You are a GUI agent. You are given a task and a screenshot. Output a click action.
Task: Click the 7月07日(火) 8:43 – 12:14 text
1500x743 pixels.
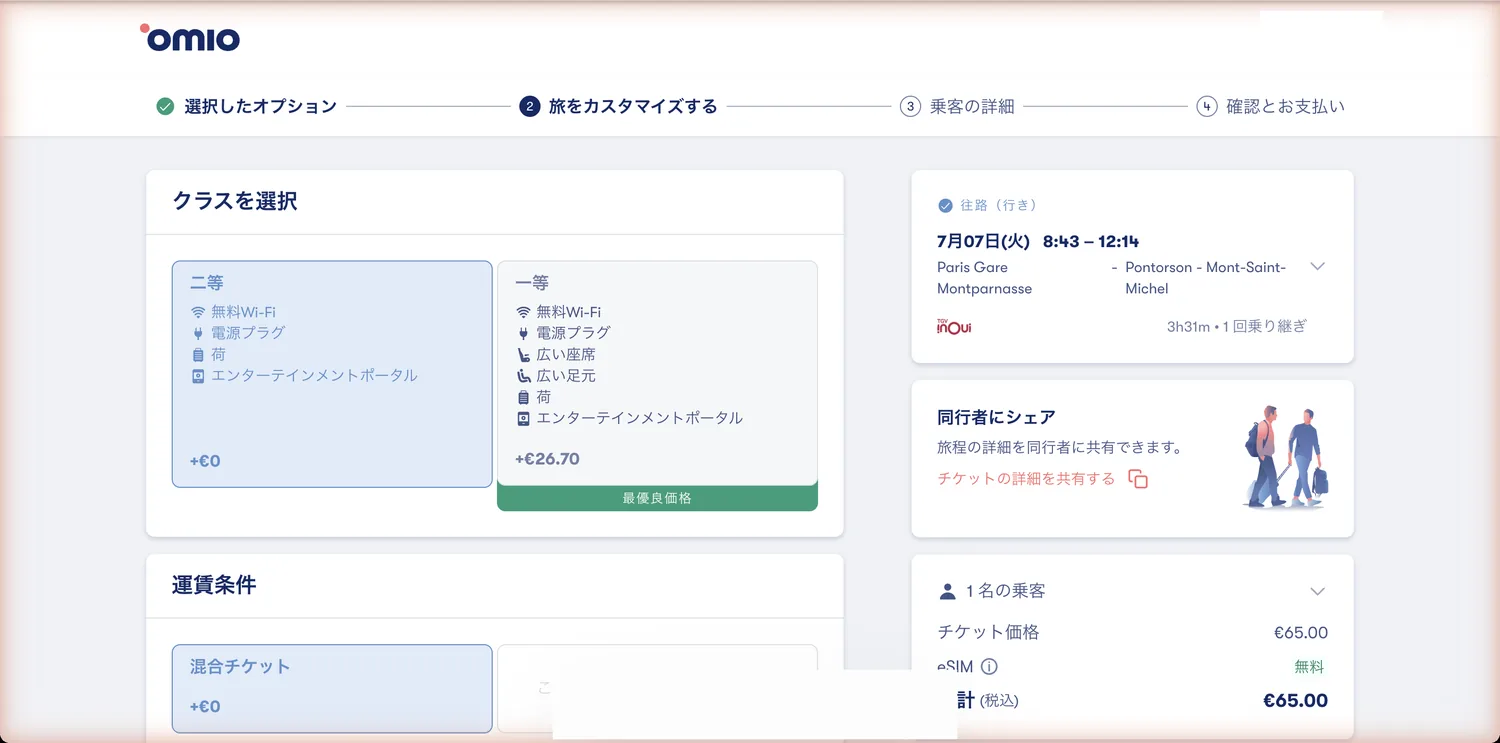pos(1038,241)
